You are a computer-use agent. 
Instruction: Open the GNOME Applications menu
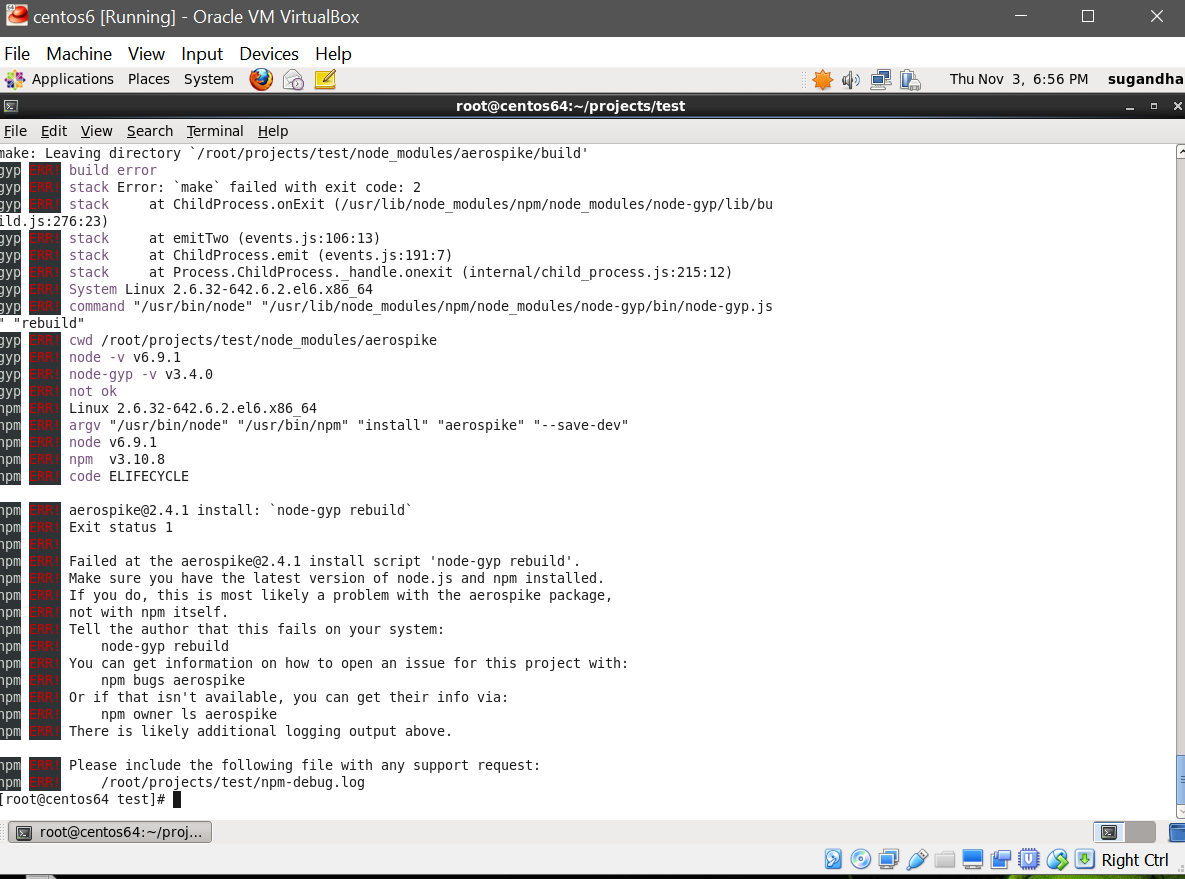click(73, 79)
